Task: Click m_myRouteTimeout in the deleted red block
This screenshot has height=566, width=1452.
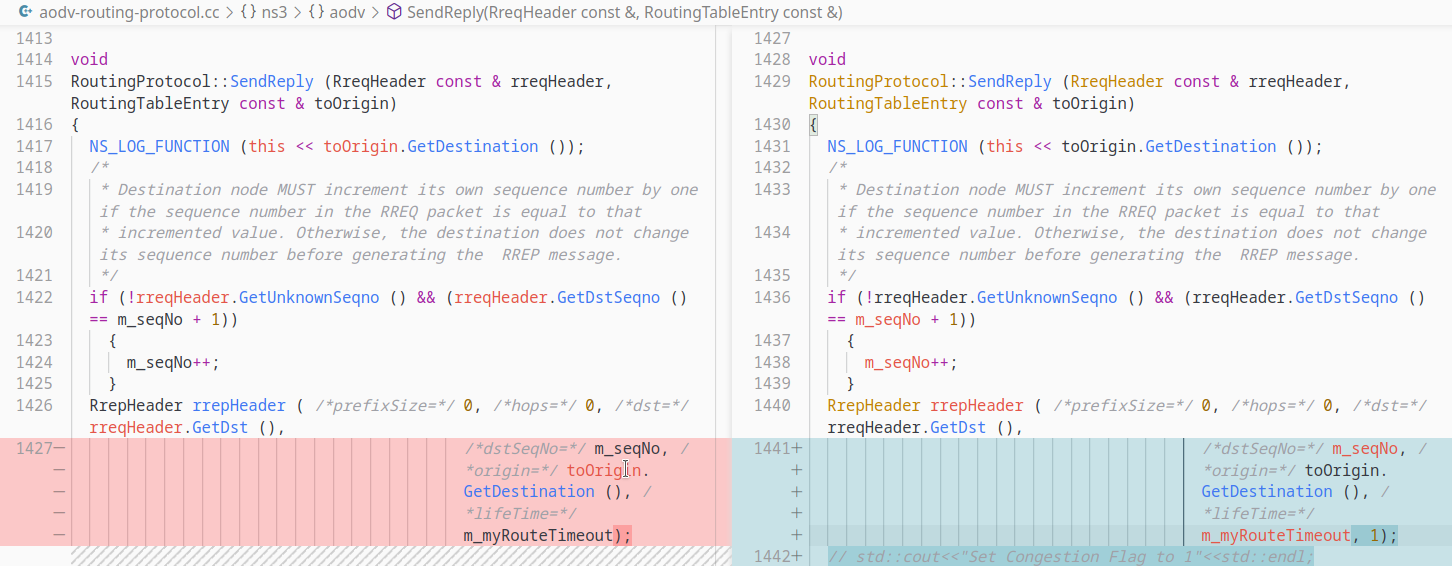Action: [x=537, y=535]
